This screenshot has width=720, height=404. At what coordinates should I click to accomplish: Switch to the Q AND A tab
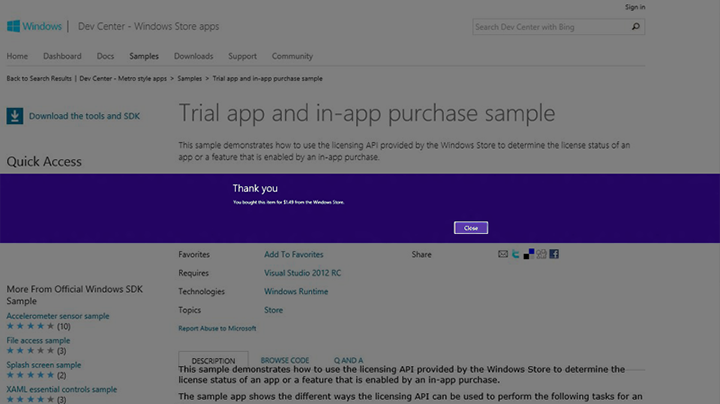pos(348,360)
